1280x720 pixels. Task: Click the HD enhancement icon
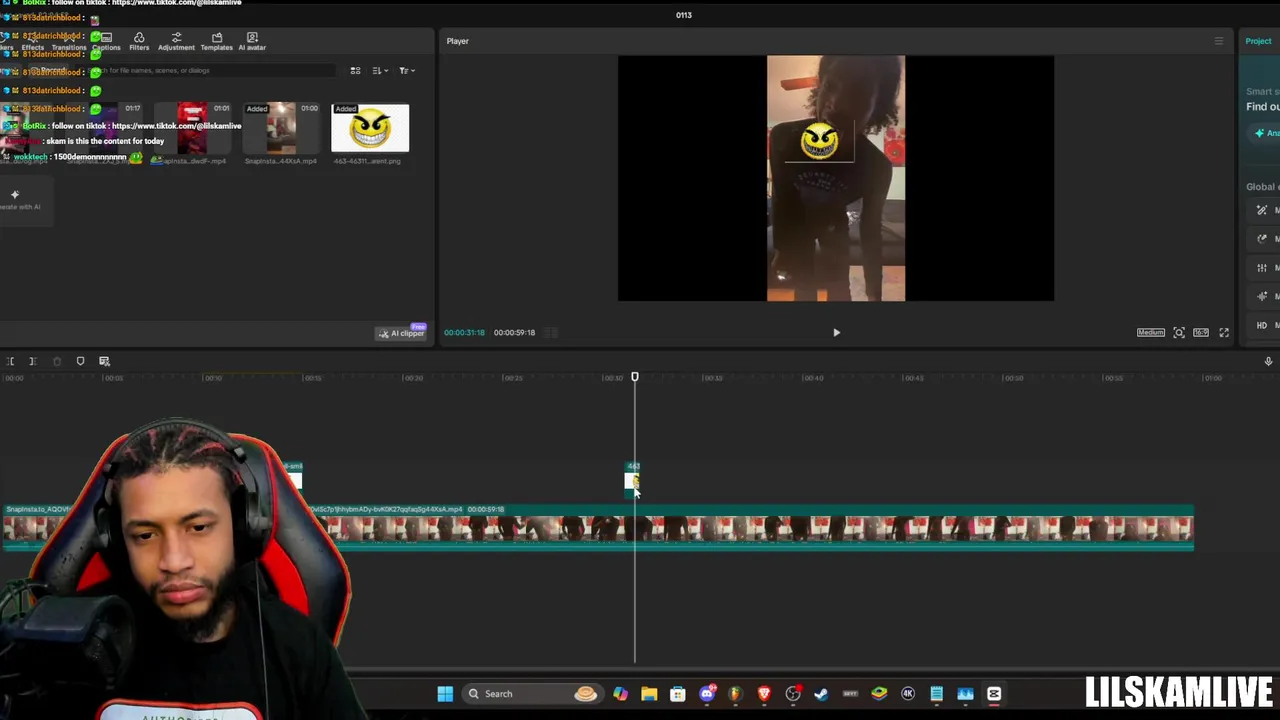coord(1262,326)
